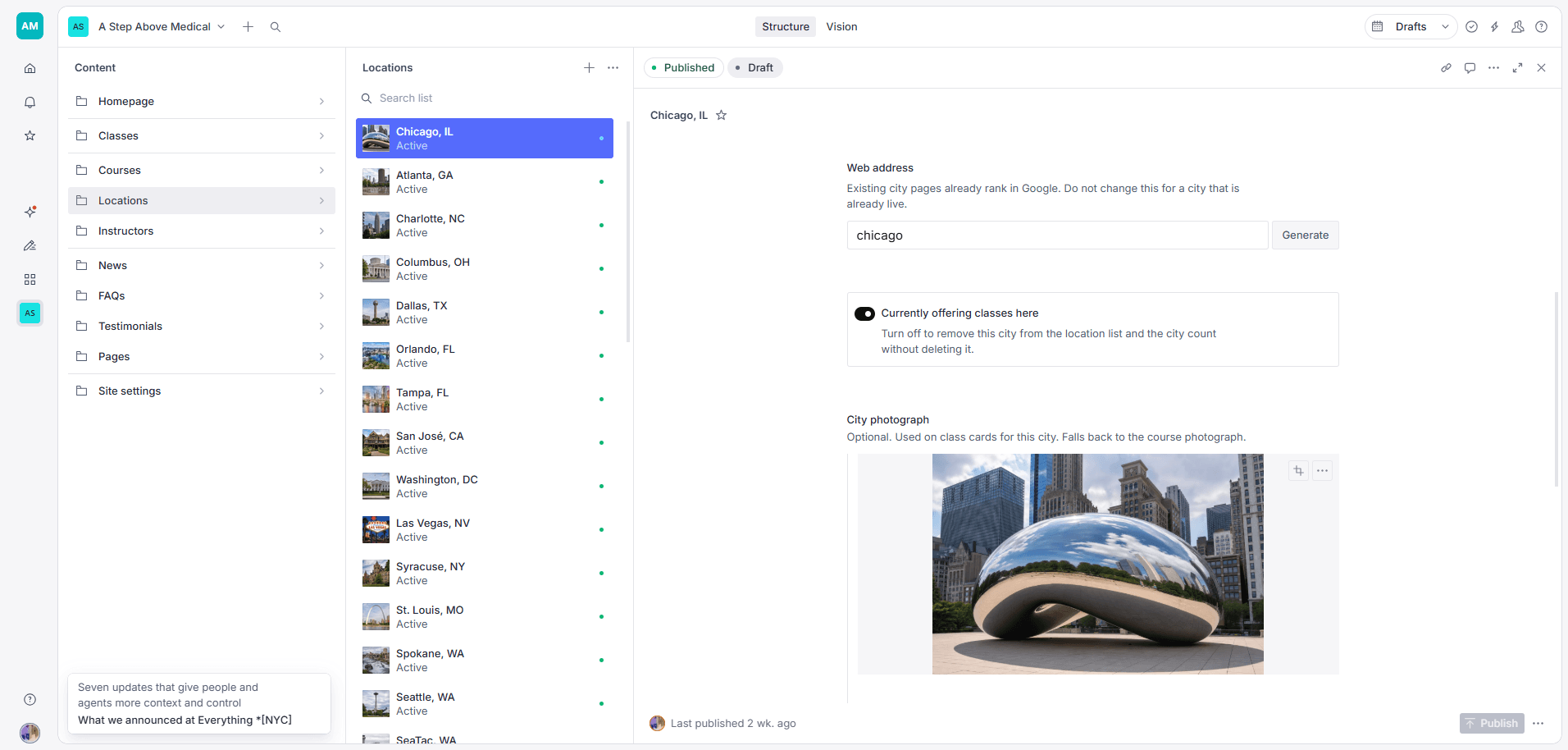Copy document link icon
Screen dimensions: 1568x750
[x=1446, y=67]
